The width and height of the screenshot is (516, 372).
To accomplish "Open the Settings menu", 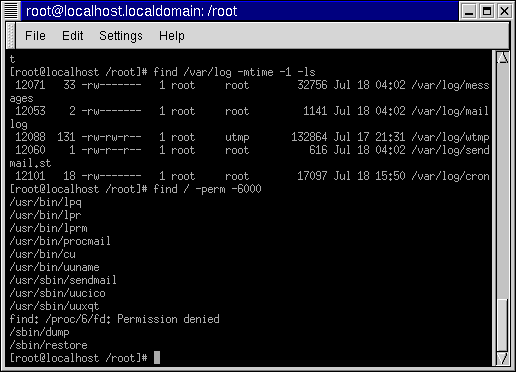I will pyautogui.click(x=121, y=36).
